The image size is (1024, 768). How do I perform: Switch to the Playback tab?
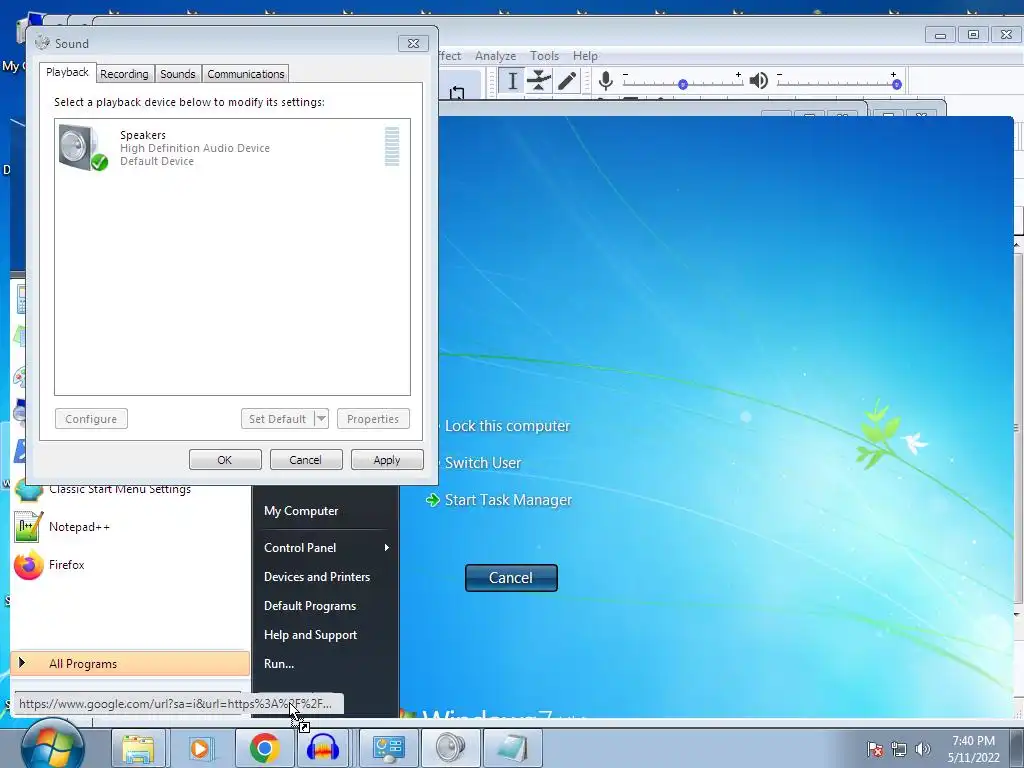coord(67,72)
